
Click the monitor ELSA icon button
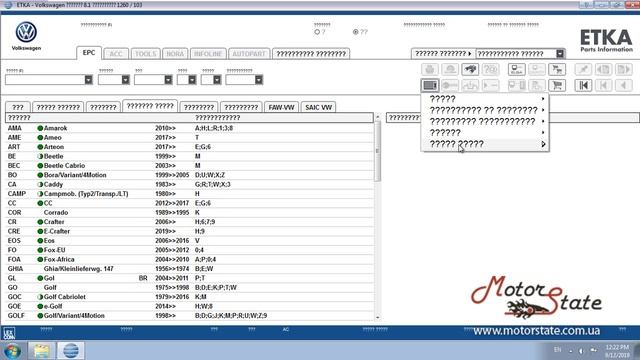click(x=516, y=69)
